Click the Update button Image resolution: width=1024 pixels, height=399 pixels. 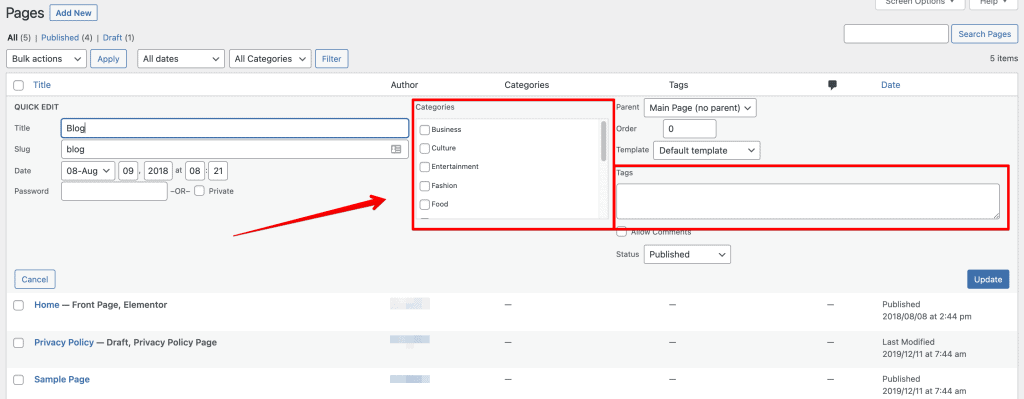[x=988, y=279]
